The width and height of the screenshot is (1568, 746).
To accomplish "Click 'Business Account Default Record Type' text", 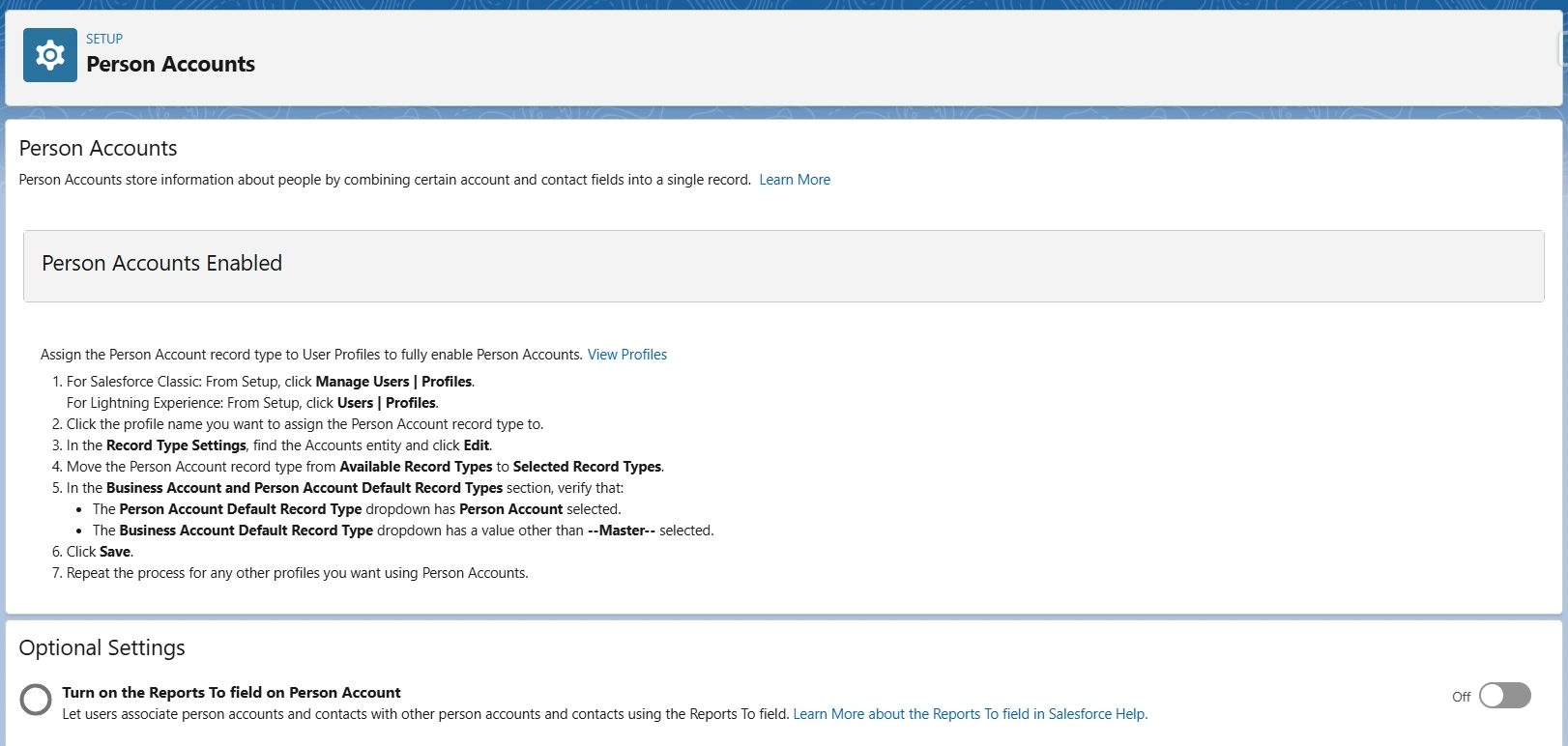I will 247,531.
